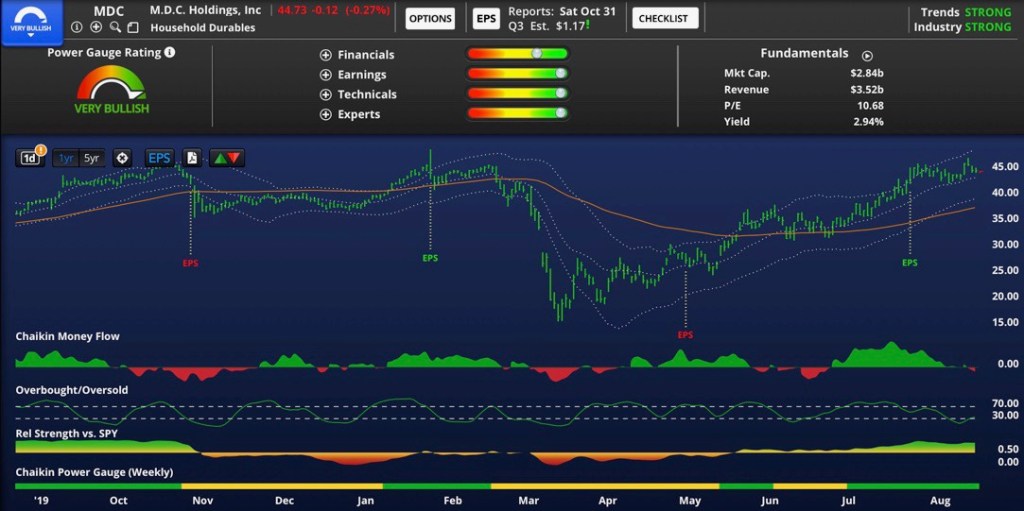This screenshot has height=511, width=1024.
Task: Switch chart range to 1yr
Action: pyautogui.click(x=66, y=158)
